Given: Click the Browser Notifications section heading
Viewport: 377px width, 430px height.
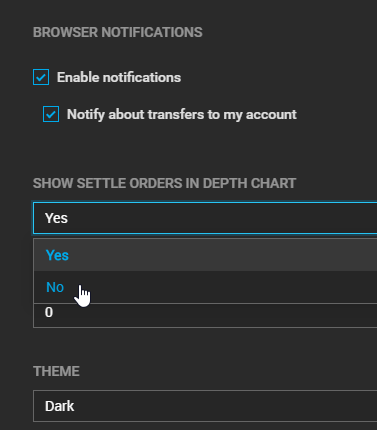Looking at the screenshot, I should pos(118,32).
